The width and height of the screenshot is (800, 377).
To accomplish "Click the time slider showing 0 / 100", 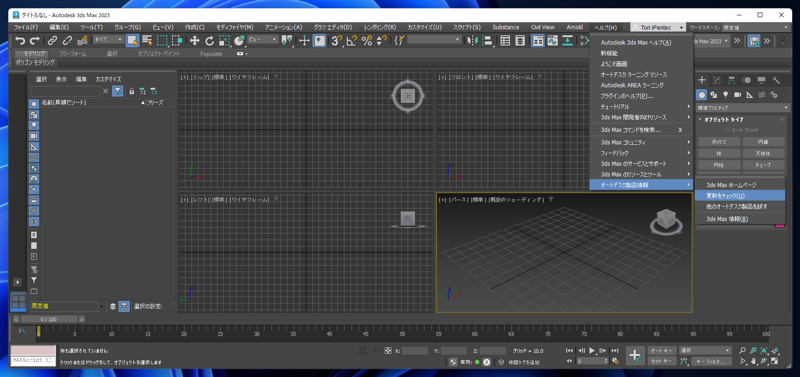I will pyautogui.click(x=49, y=319).
